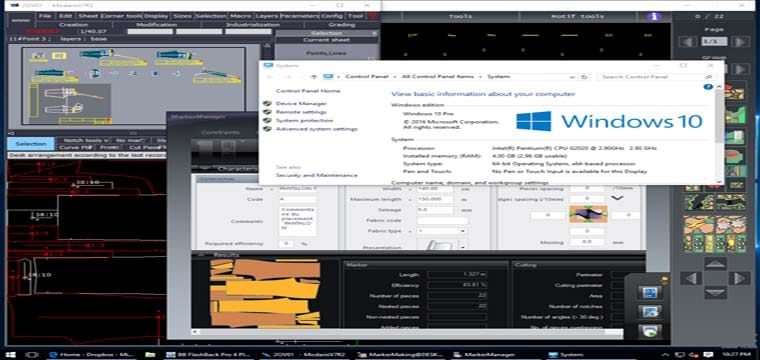Click the up arrow of the navigation pad

click(715, 264)
